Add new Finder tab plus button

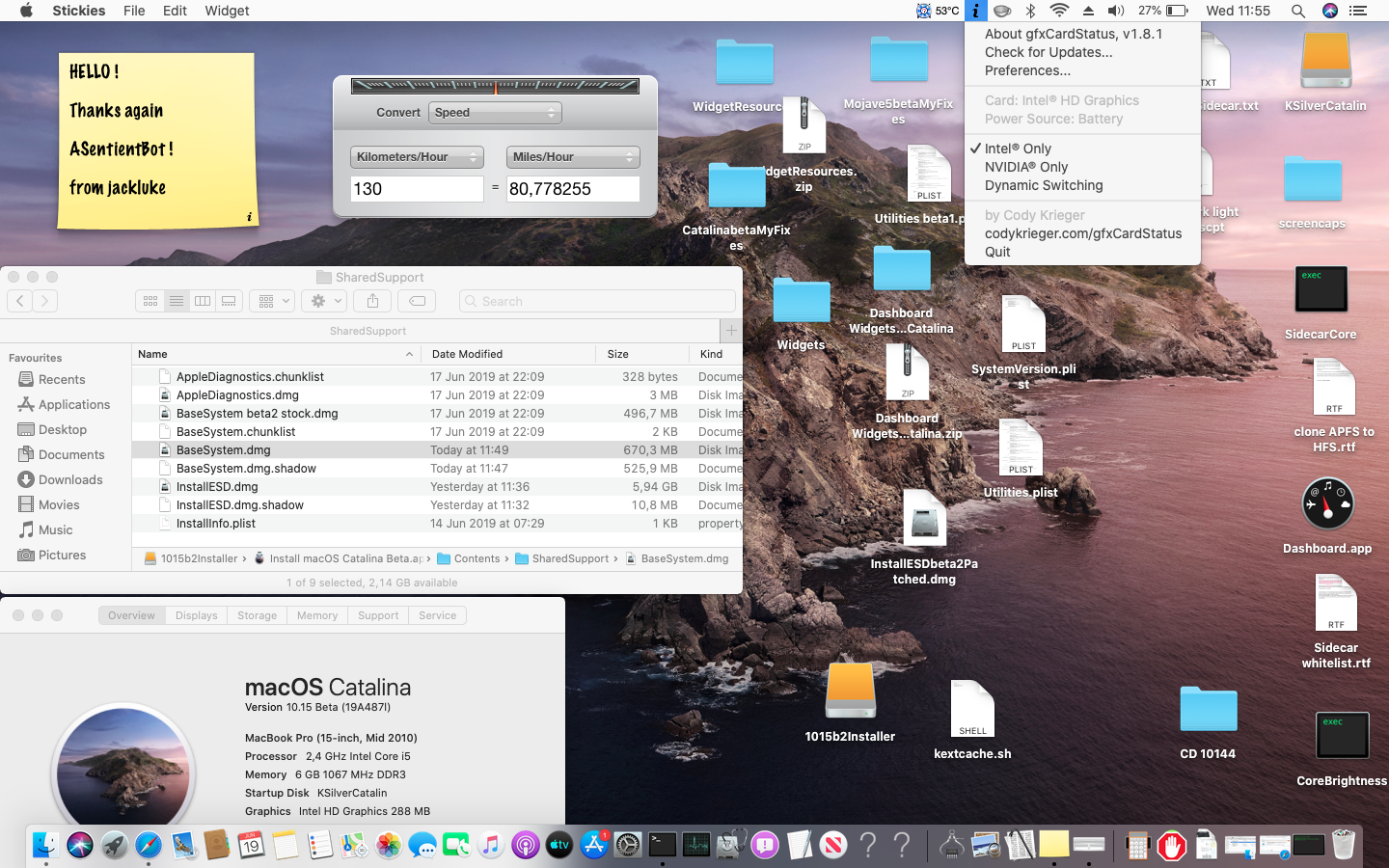731,331
